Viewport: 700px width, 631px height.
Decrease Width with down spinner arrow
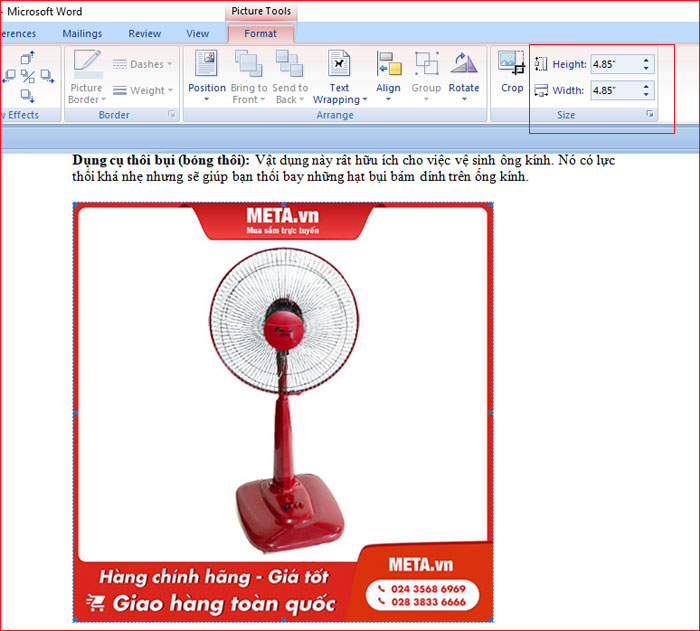click(646, 94)
